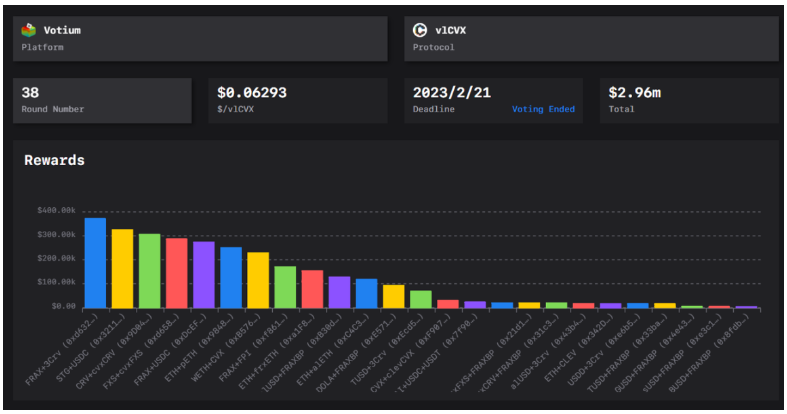
Task: Click the Votium ballot box logo icon
Action: 29,30
